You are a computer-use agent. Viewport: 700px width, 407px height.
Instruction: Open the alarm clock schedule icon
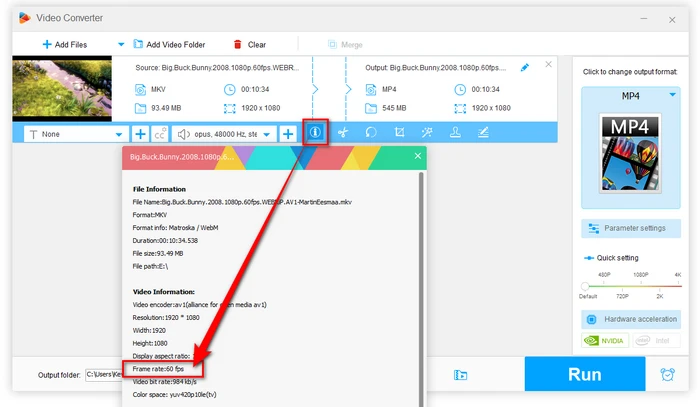(x=667, y=375)
